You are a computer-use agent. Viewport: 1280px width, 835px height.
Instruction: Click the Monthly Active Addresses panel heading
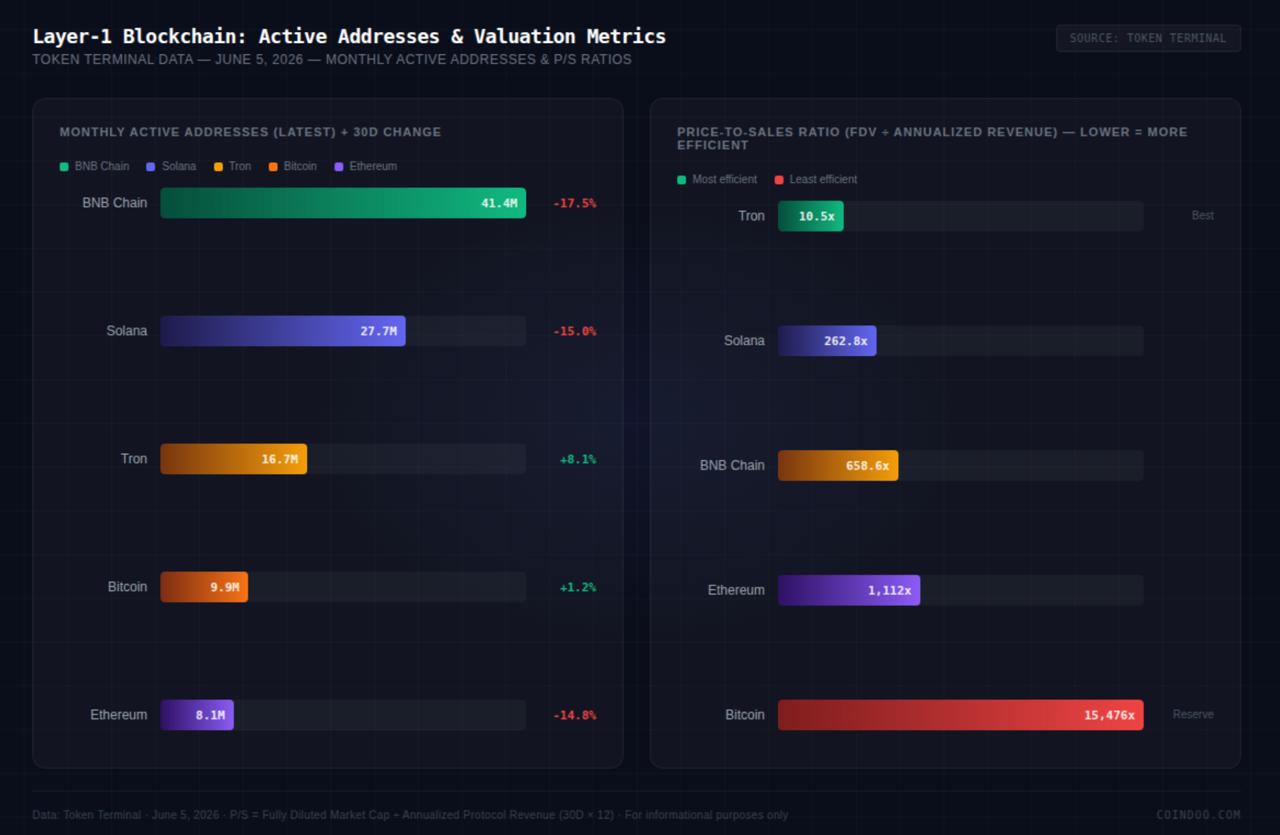coord(250,132)
